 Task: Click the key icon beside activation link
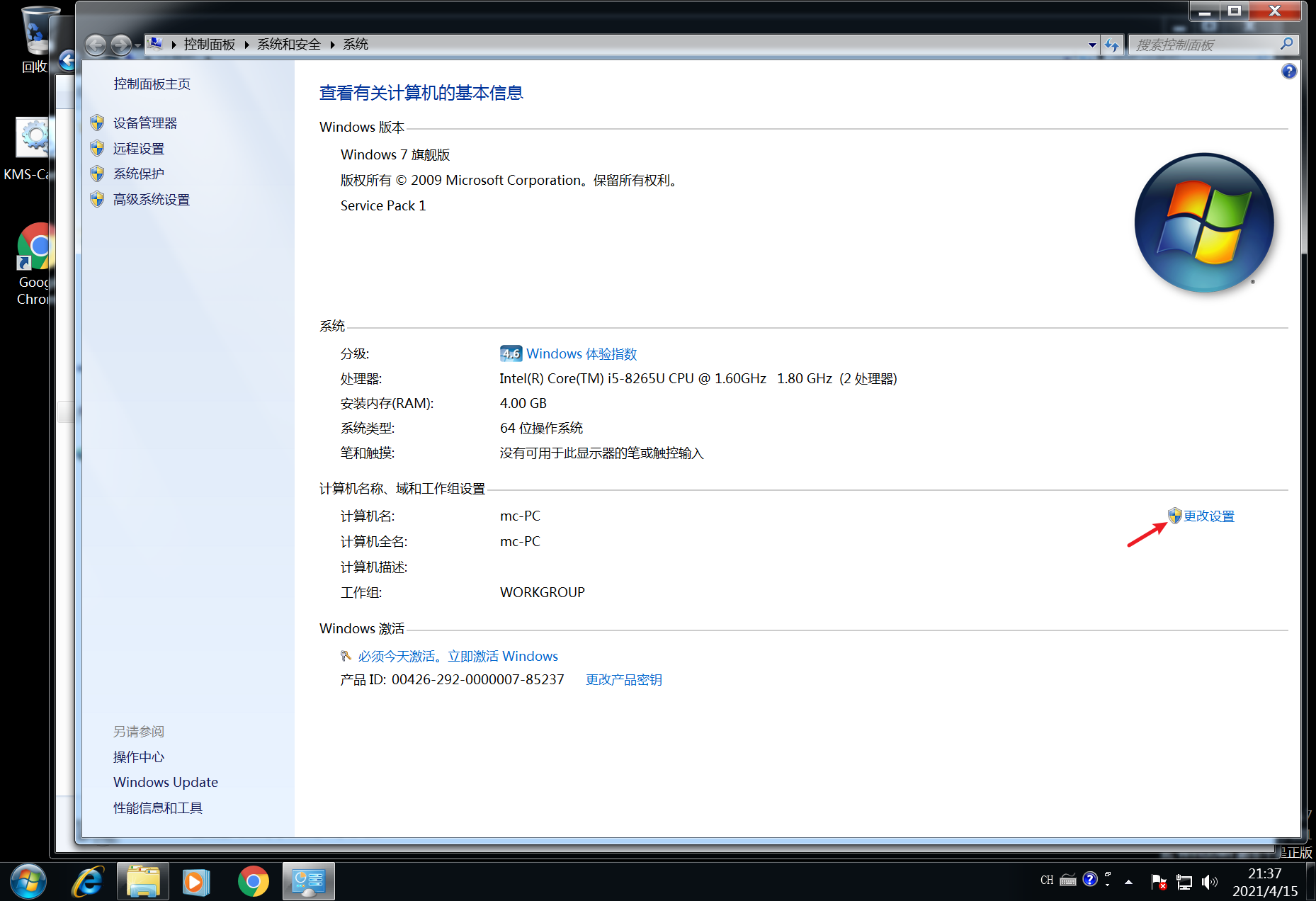pyautogui.click(x=346, y=656)
